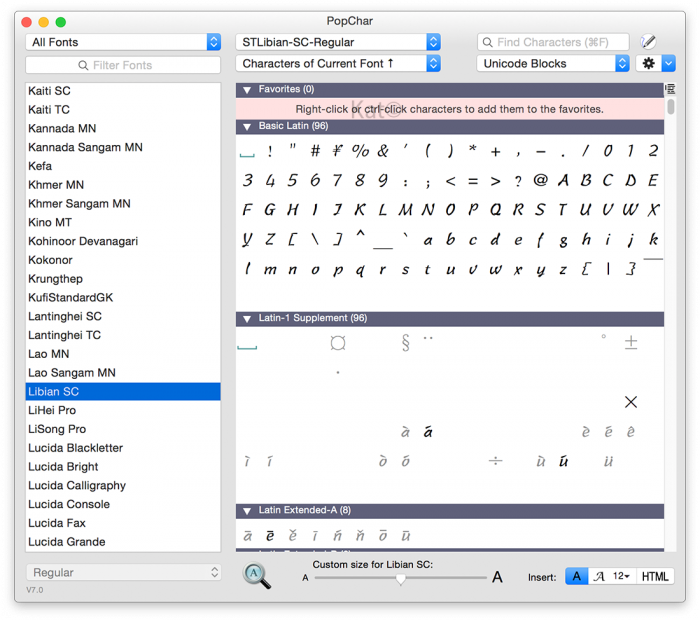Click the large A at slider's right
Screen dimensions: 700x620
coord(497,578)
